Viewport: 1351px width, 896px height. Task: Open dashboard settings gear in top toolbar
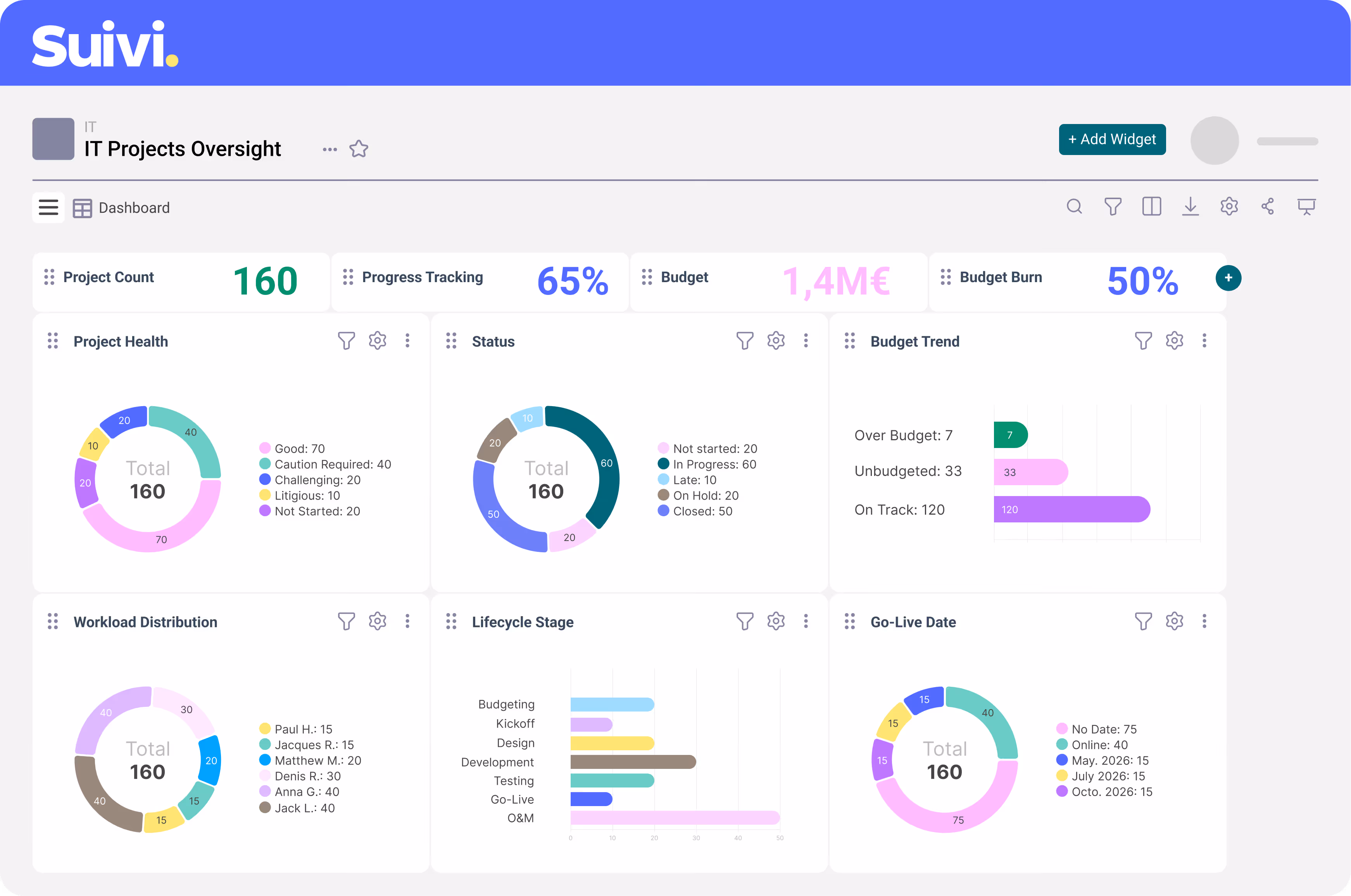[1229, 206]
